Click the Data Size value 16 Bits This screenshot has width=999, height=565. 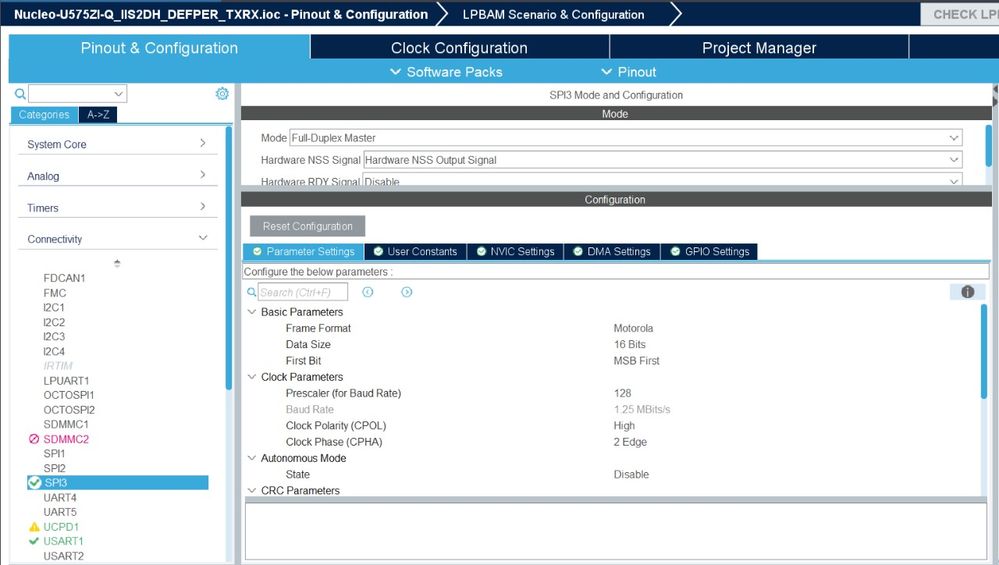(629, 344)
